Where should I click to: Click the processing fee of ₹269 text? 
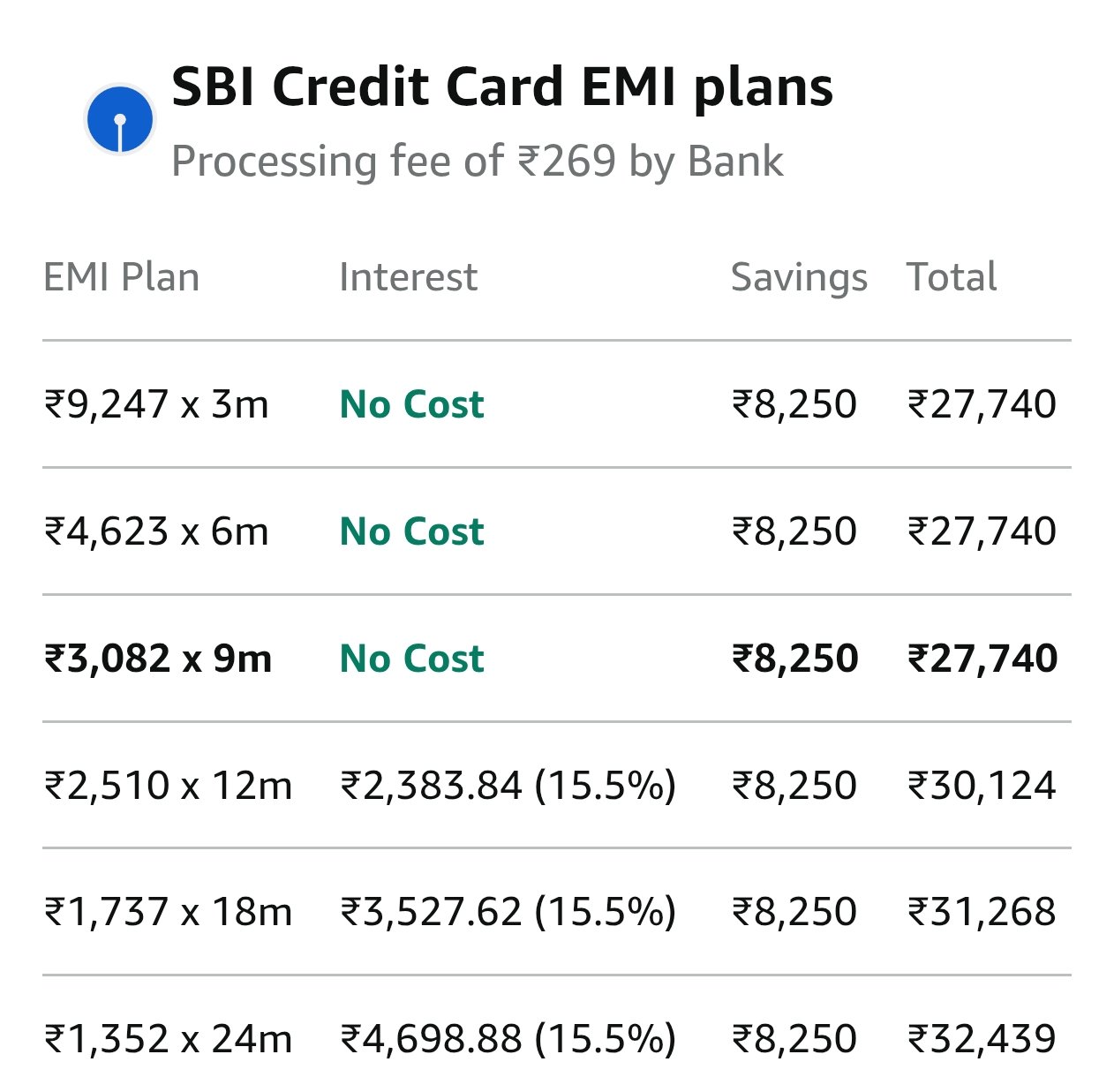tap(477, 162)
